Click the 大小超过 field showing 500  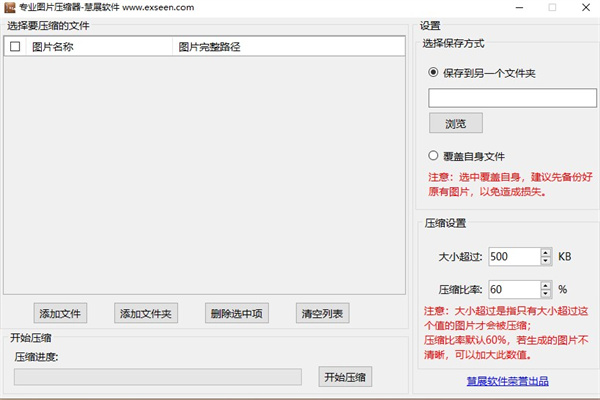512,257
